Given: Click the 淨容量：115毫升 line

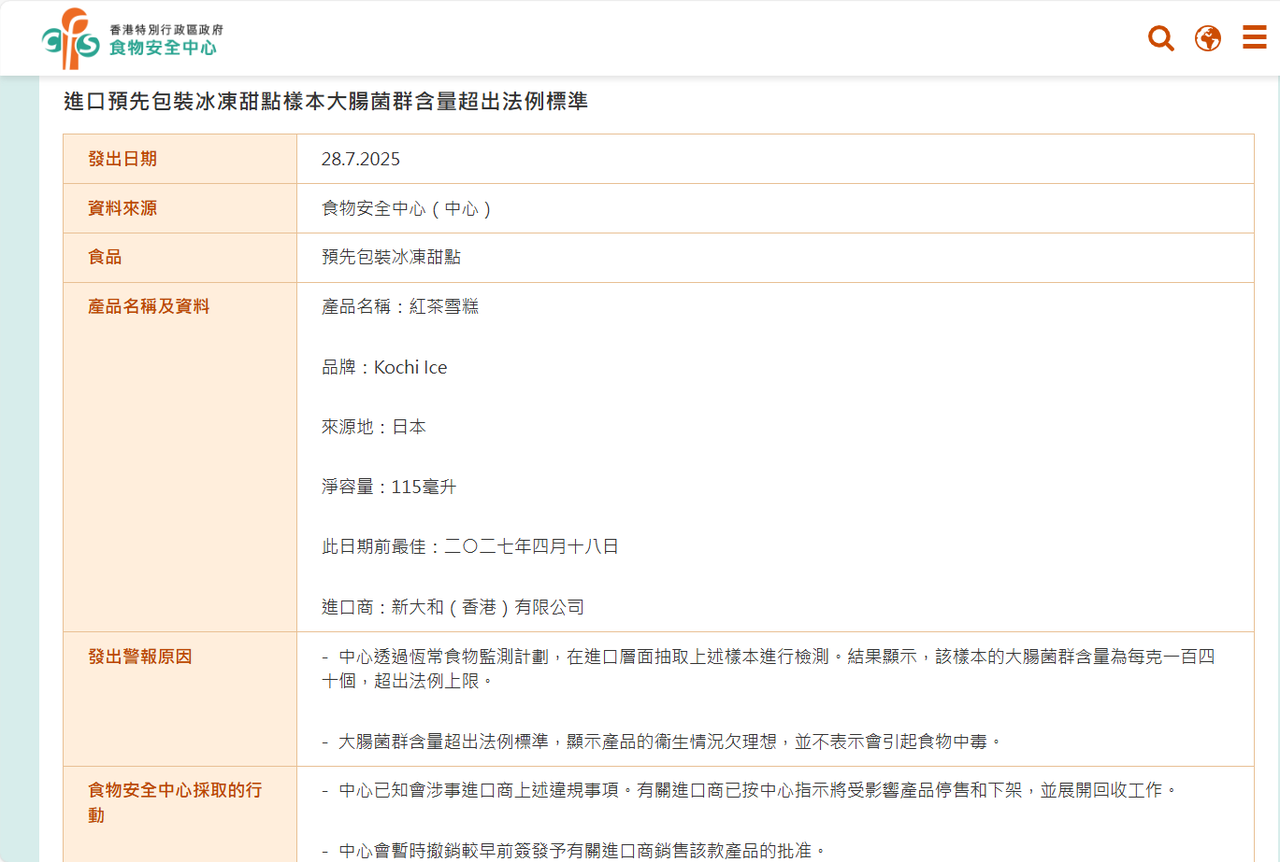Looking at the screenshot, I should [389, 487].
